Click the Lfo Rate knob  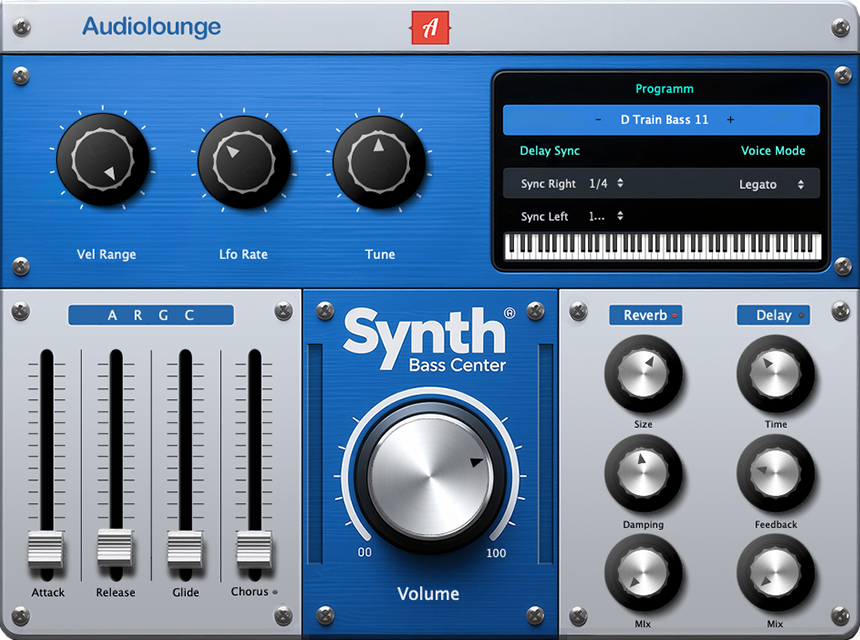click(x=244, y=162)
